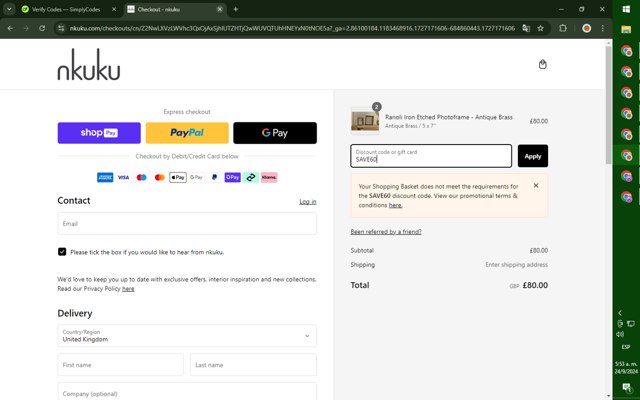View site information icon in address bar
Viewport: 640px width, 400px height.
pos(61,28)
